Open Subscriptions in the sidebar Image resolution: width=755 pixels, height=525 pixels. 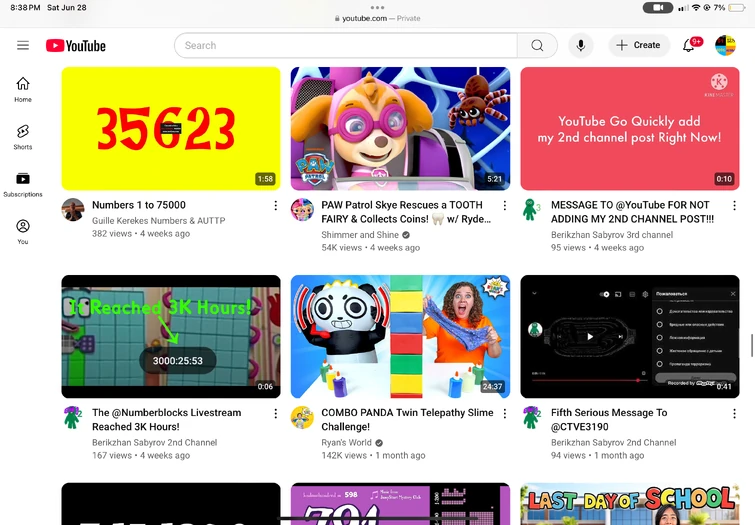point(23,185)
